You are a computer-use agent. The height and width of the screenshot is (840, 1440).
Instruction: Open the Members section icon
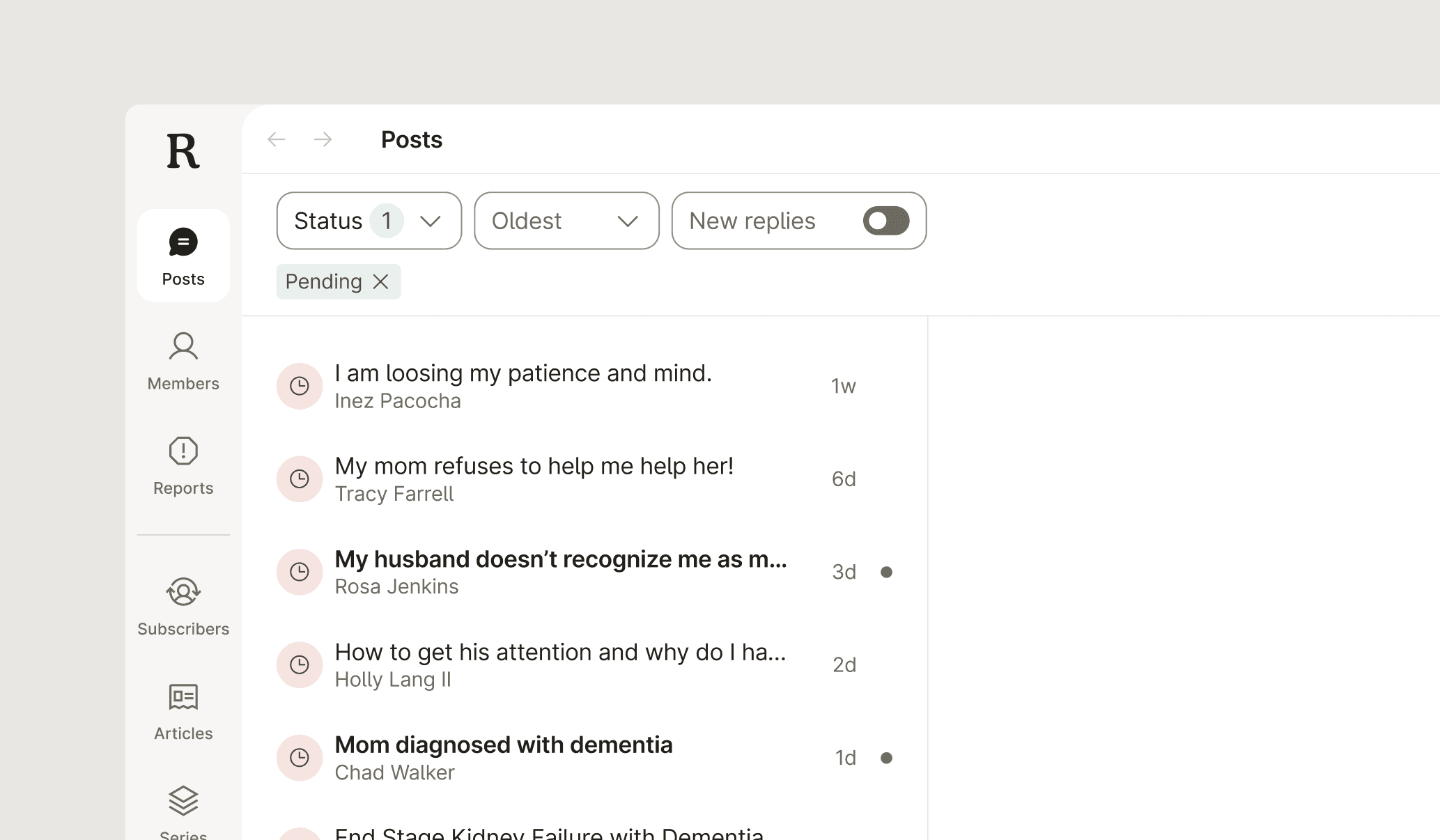[183, 346]
